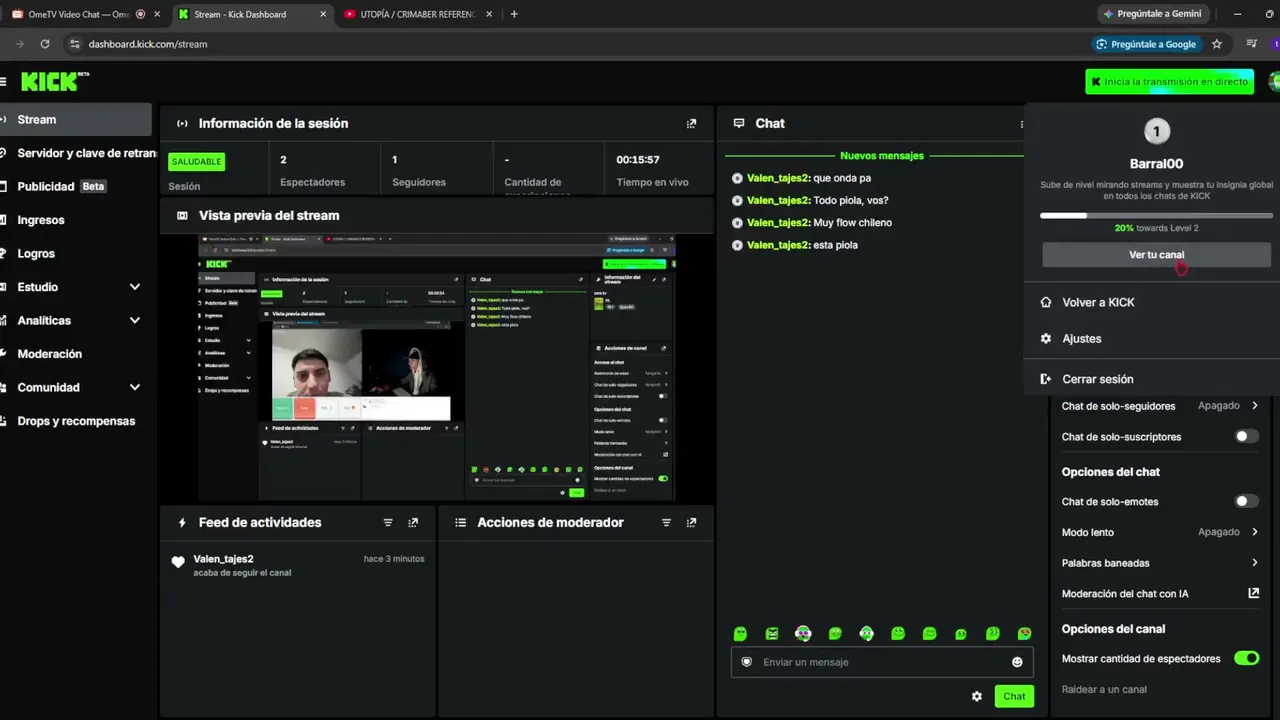The width and height of the screenshot is (1280, 720).
Task: Toggle Chat de solo-suscriptores switch
Action: pyautogui.click(x=1246, y=437)
